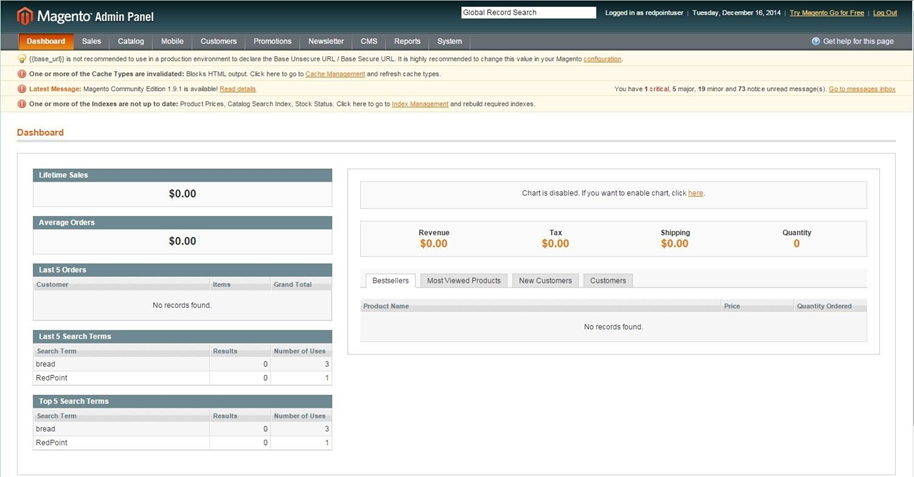Image resolution: width=914 pixels, height=477 pixels.
Task: Open the Catalog menu
Action: point(130,41)
